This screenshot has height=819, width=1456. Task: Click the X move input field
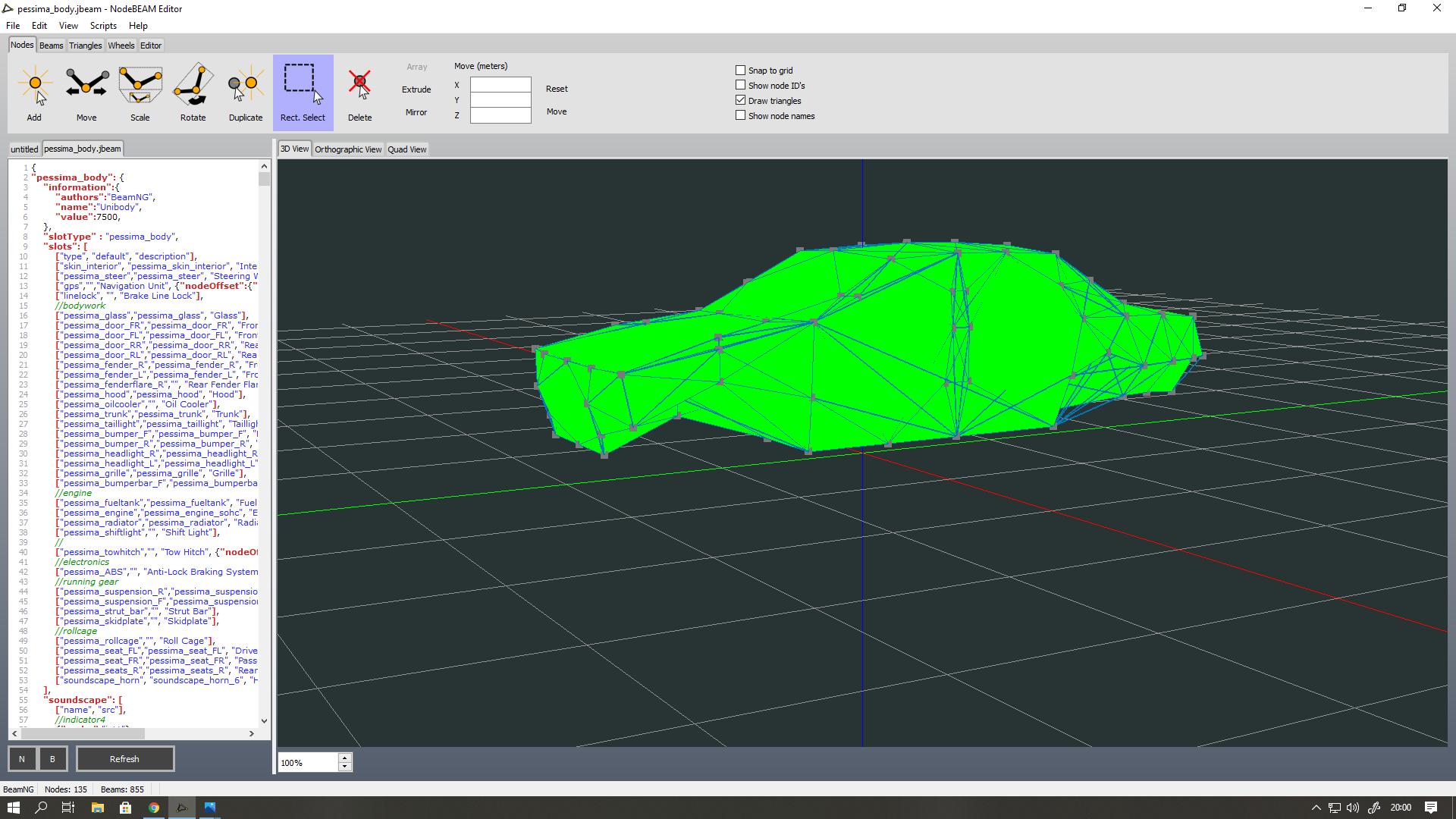click(x=500, y=85)
